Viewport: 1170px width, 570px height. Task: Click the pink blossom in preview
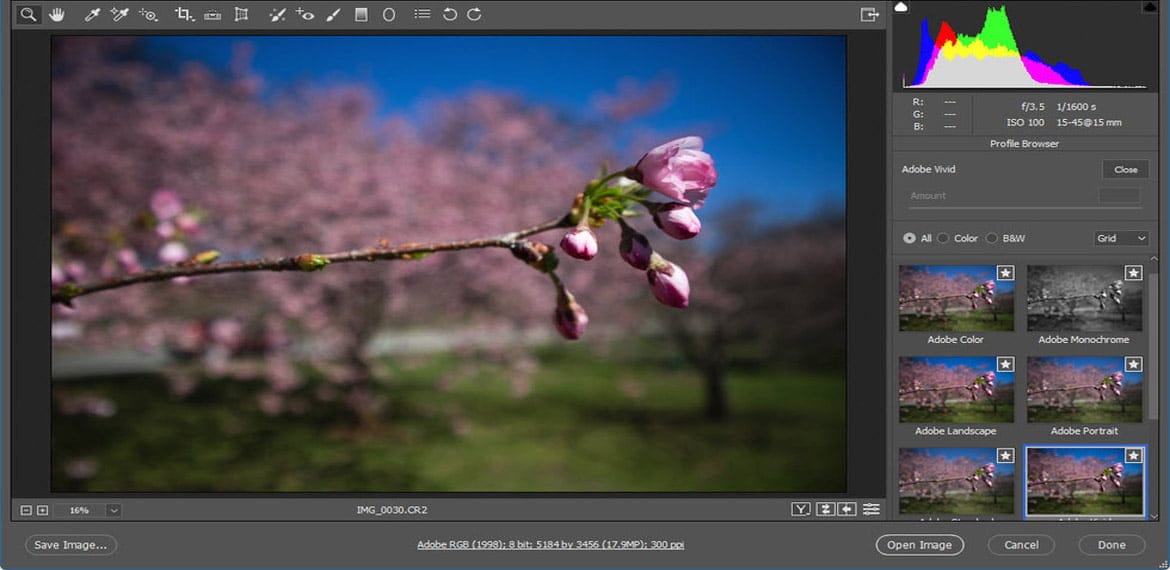coord(676,170)
